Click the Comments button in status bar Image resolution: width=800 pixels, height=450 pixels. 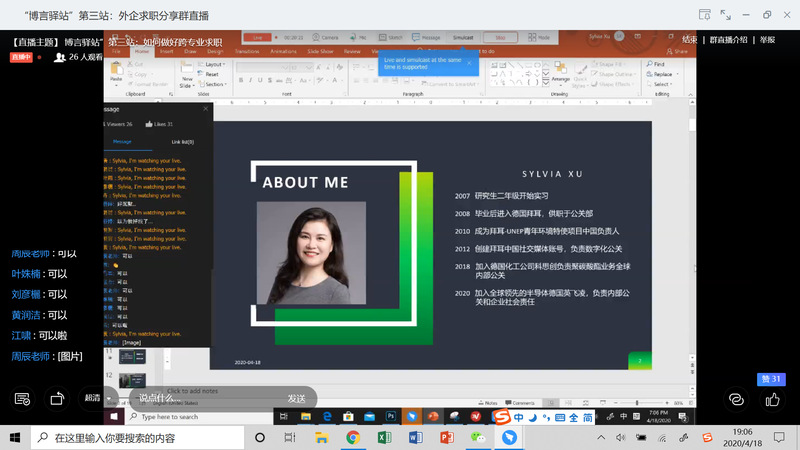pos(520,403)
